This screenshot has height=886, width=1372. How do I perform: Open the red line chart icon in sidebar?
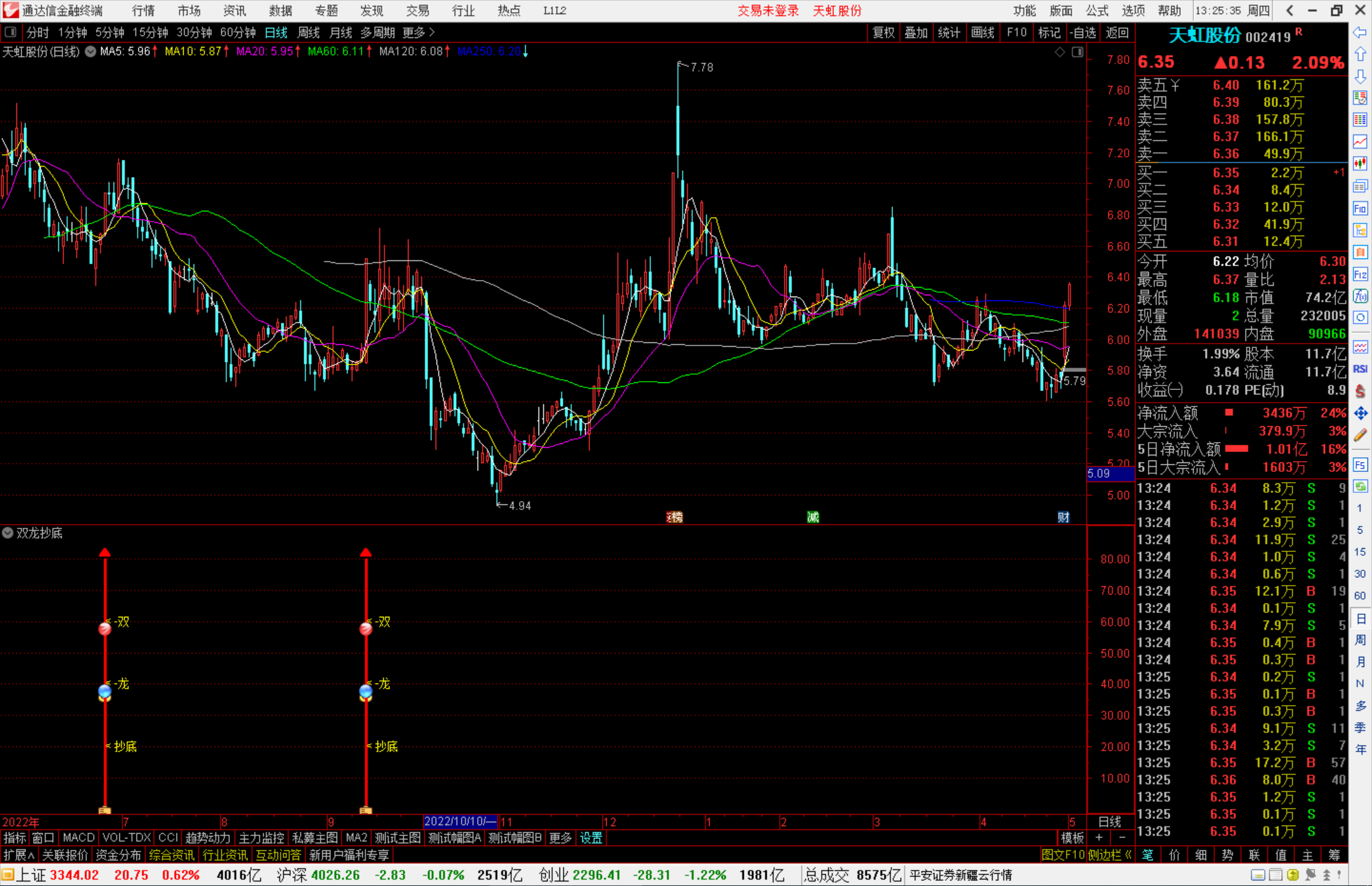(1360, 142)
